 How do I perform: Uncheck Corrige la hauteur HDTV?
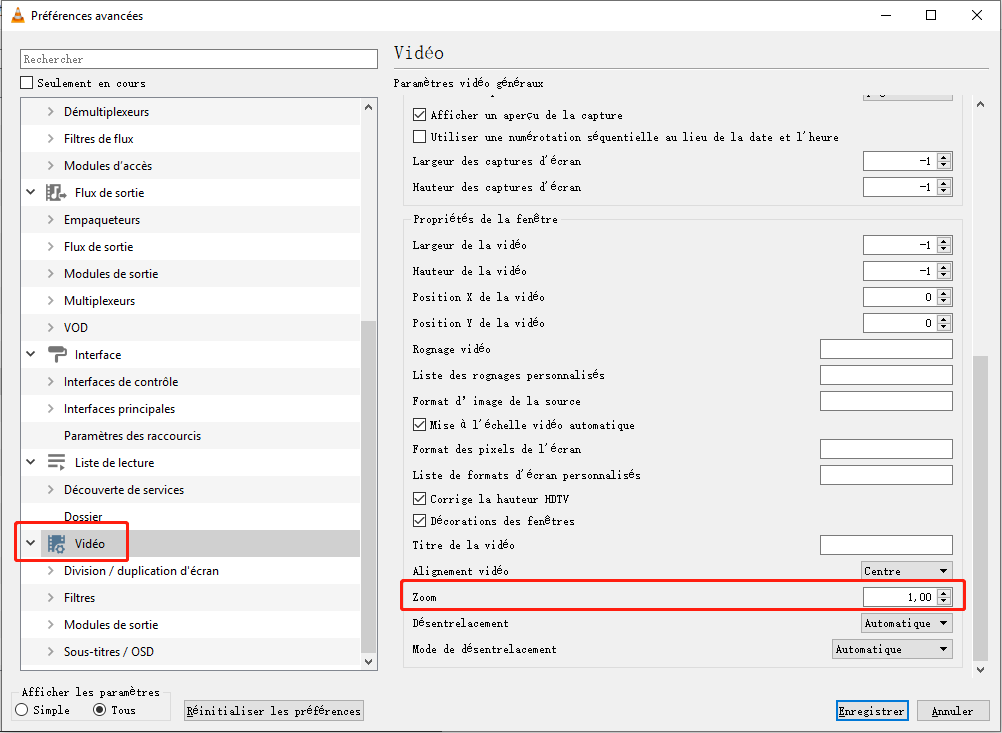pos(419,498)
